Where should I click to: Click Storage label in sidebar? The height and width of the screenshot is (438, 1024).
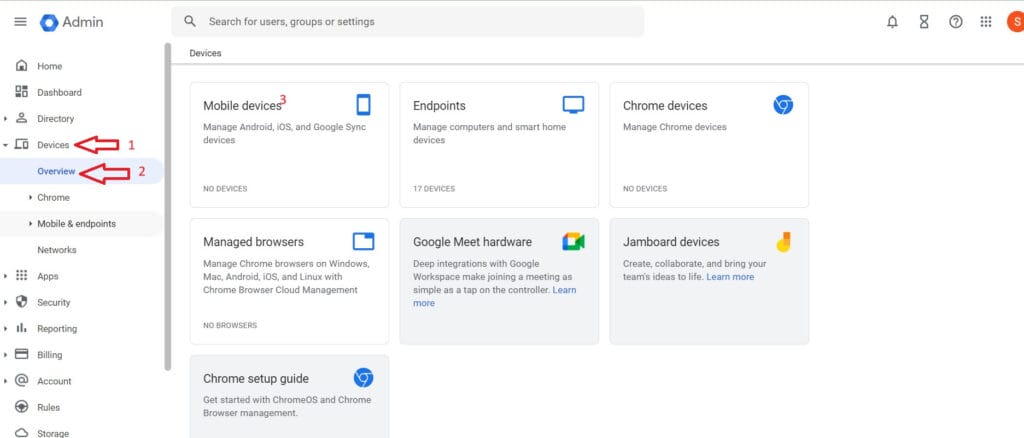[53, 433]
